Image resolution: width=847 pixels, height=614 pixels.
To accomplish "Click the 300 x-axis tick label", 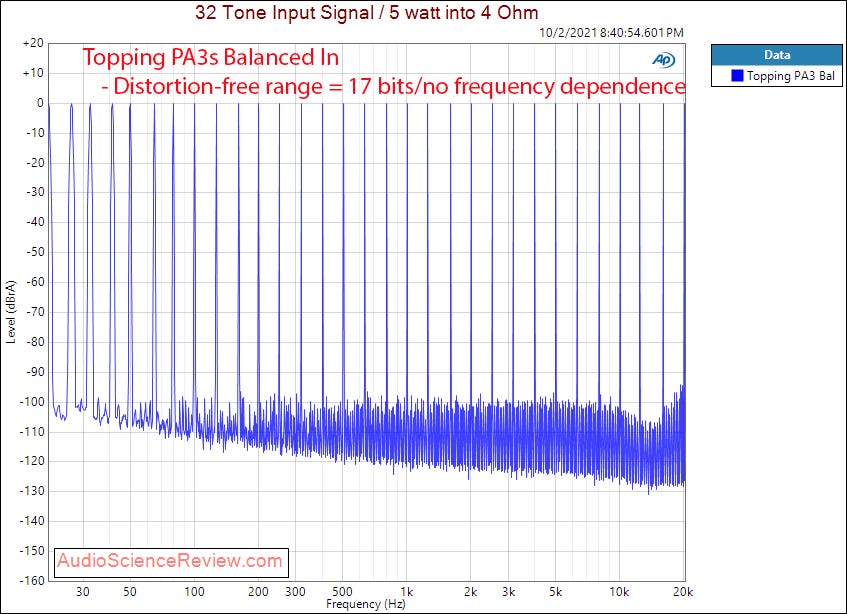I will [295, 592].
